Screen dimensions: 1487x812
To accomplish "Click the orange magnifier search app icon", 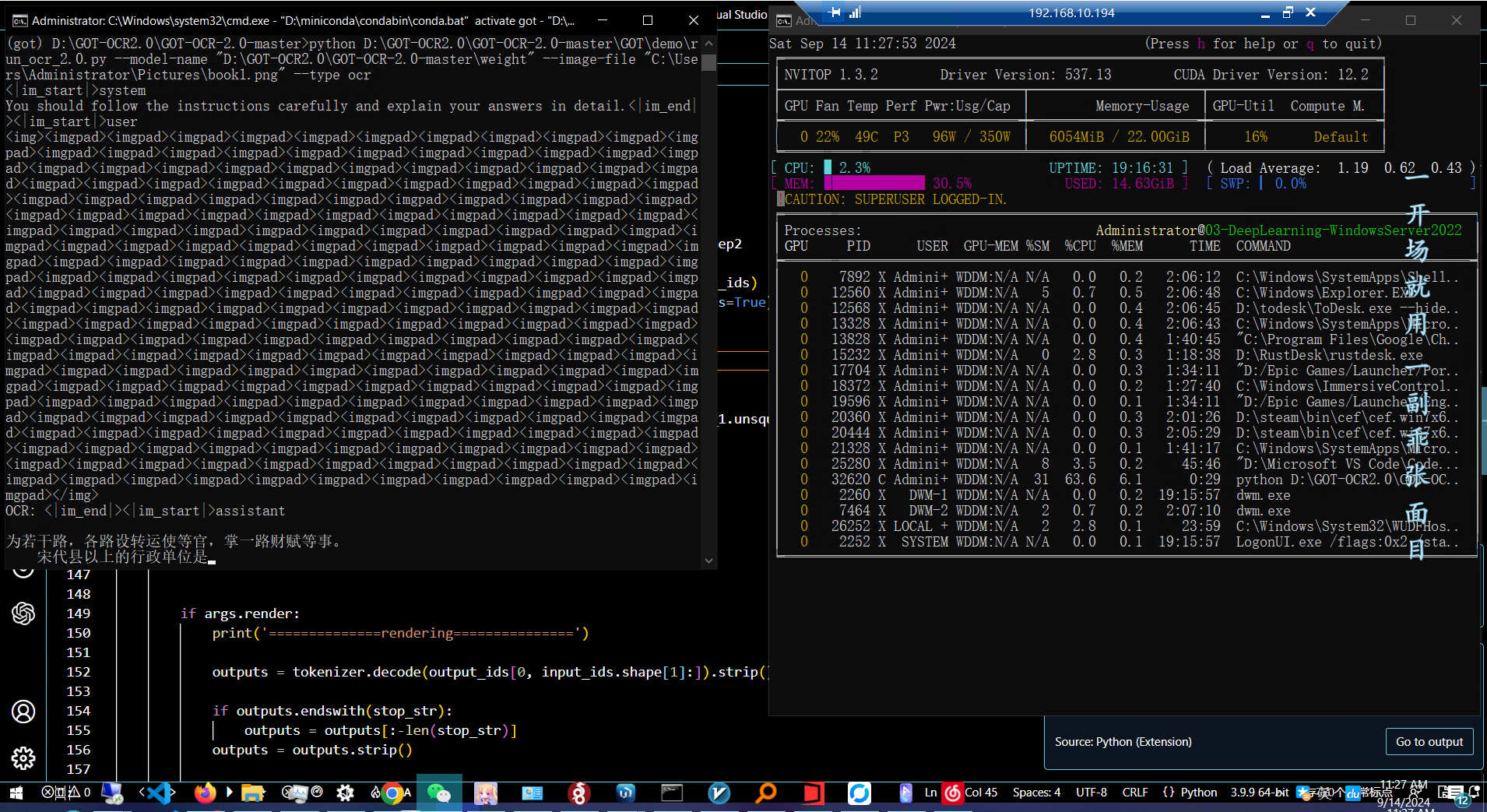I will [766, 793].
